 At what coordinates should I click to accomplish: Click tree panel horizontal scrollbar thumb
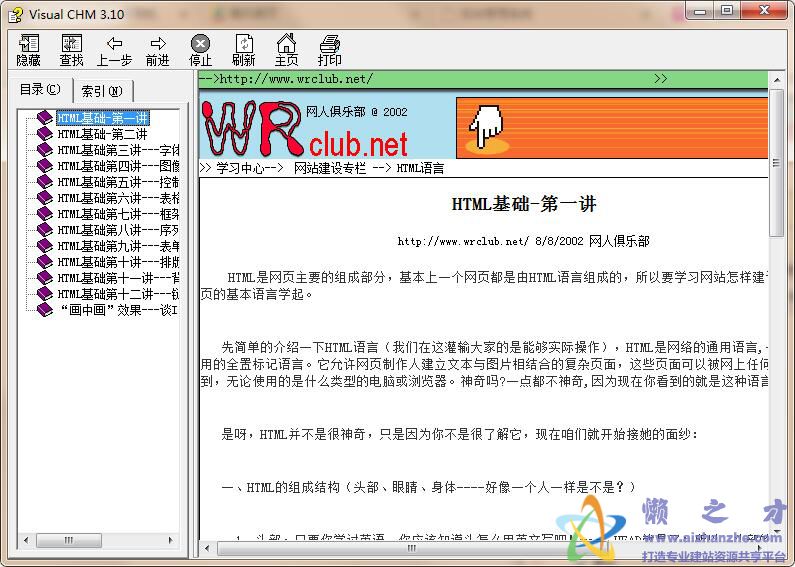tap(68, 540)
